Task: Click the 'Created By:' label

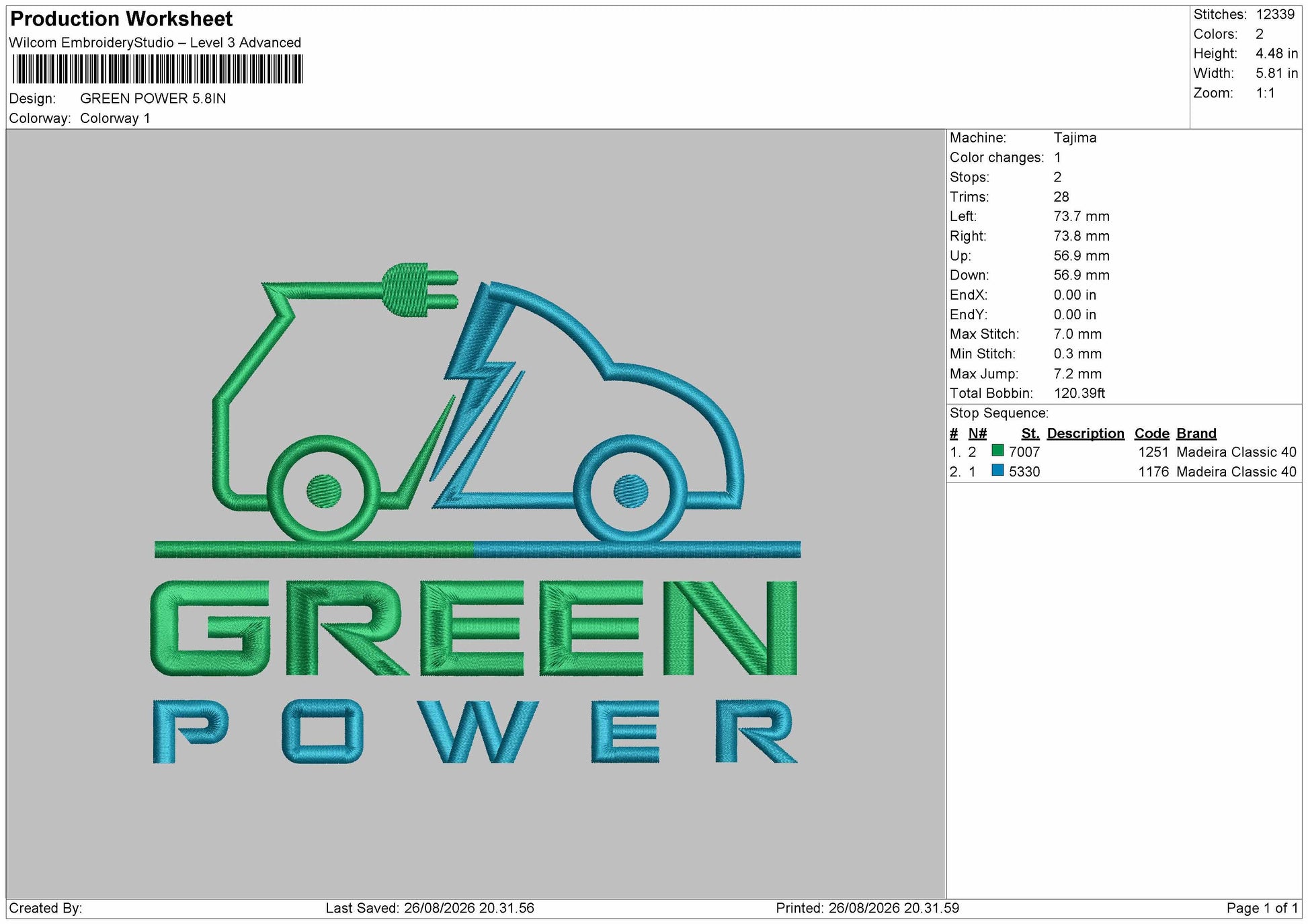Action: point(46,908)
